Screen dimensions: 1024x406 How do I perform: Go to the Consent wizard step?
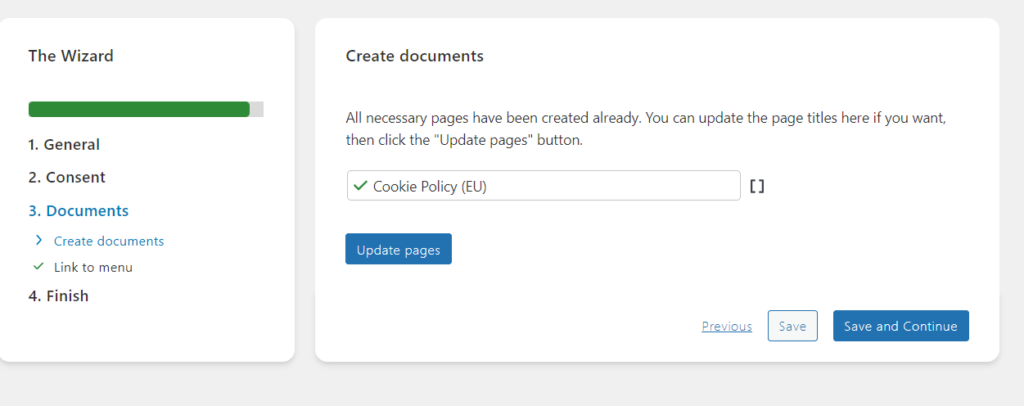click(66, 177)
